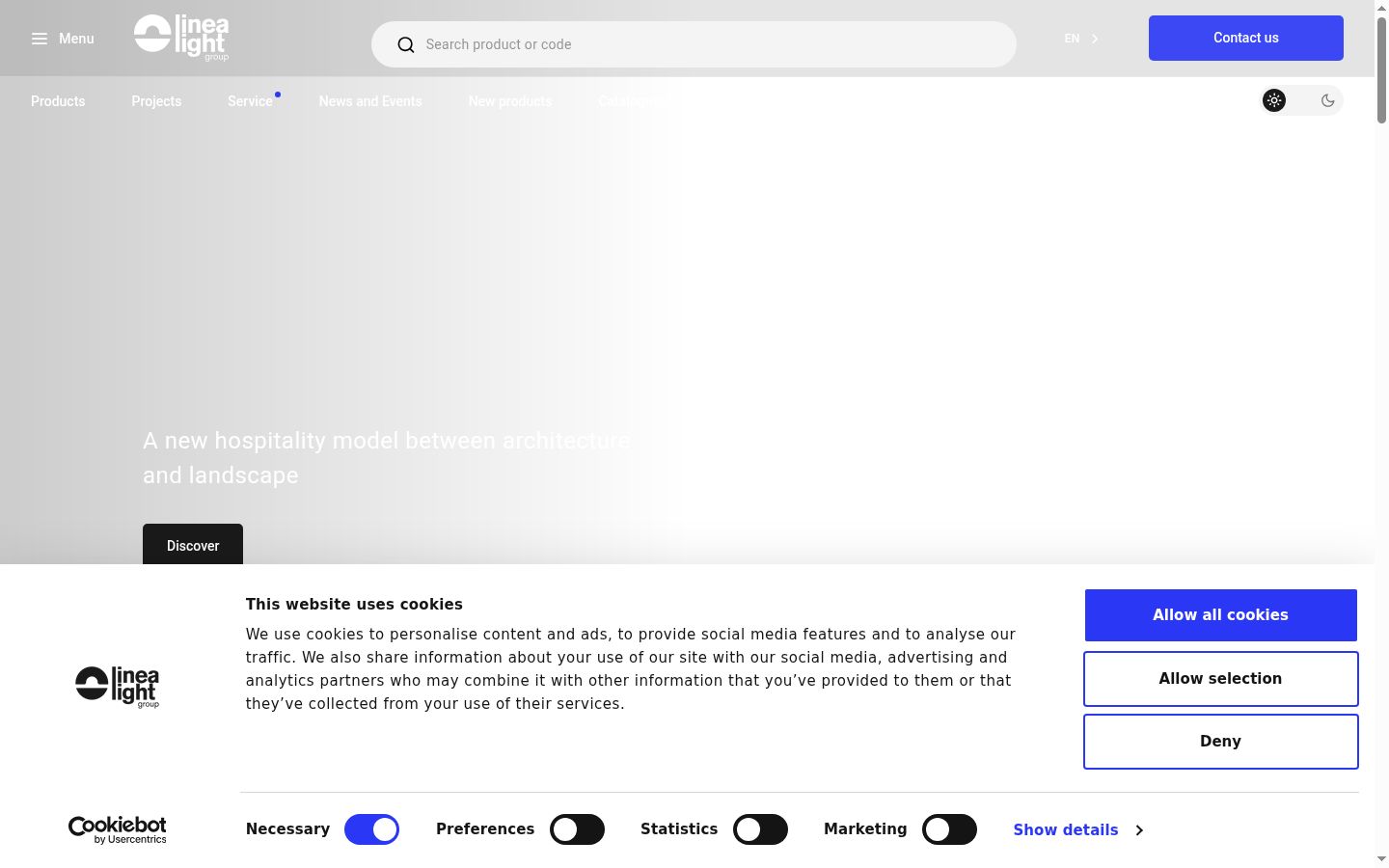Viewport: 1389px width, 868px height.
Task: Open the Catalogues menu item
Action: [x=632, y=101]
